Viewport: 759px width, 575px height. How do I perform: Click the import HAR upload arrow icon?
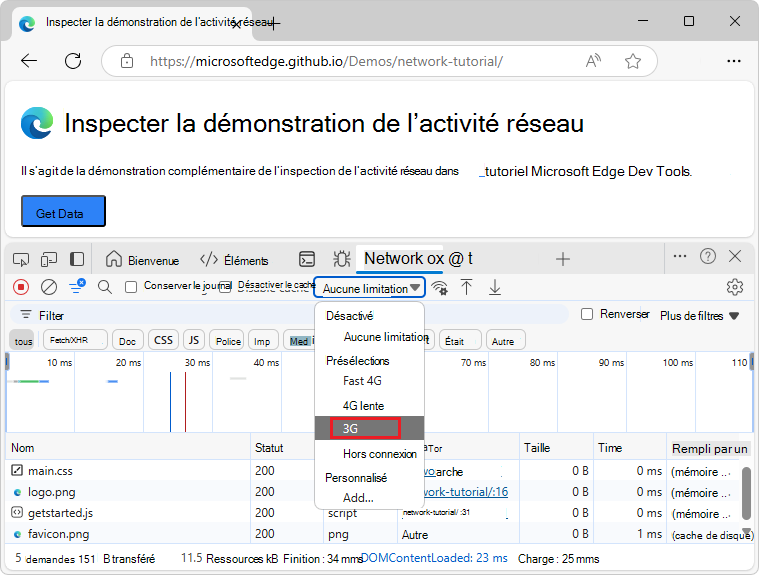[466, 287]
